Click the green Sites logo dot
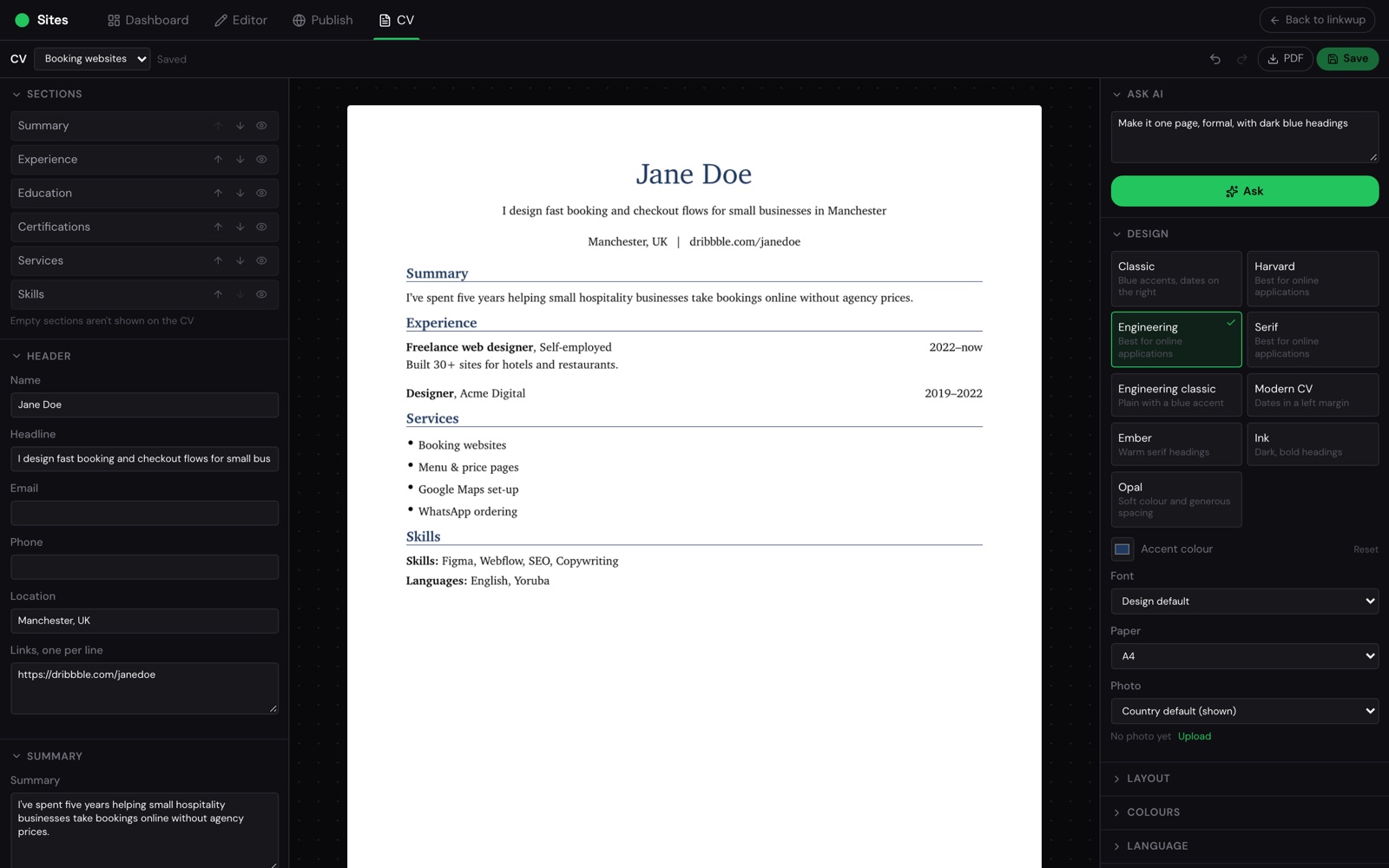Screen dimensions: 1389x868 [x=23, y=20]
